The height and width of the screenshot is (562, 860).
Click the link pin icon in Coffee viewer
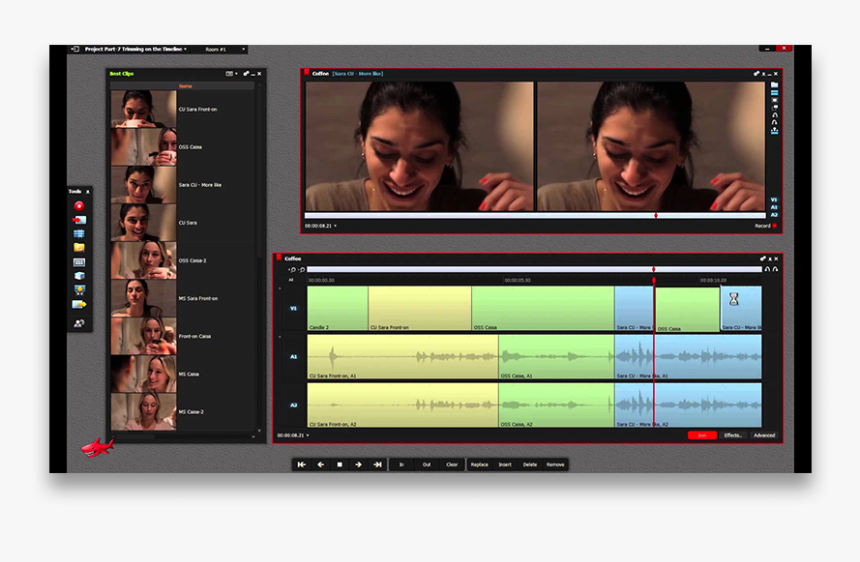pos(756,73)
